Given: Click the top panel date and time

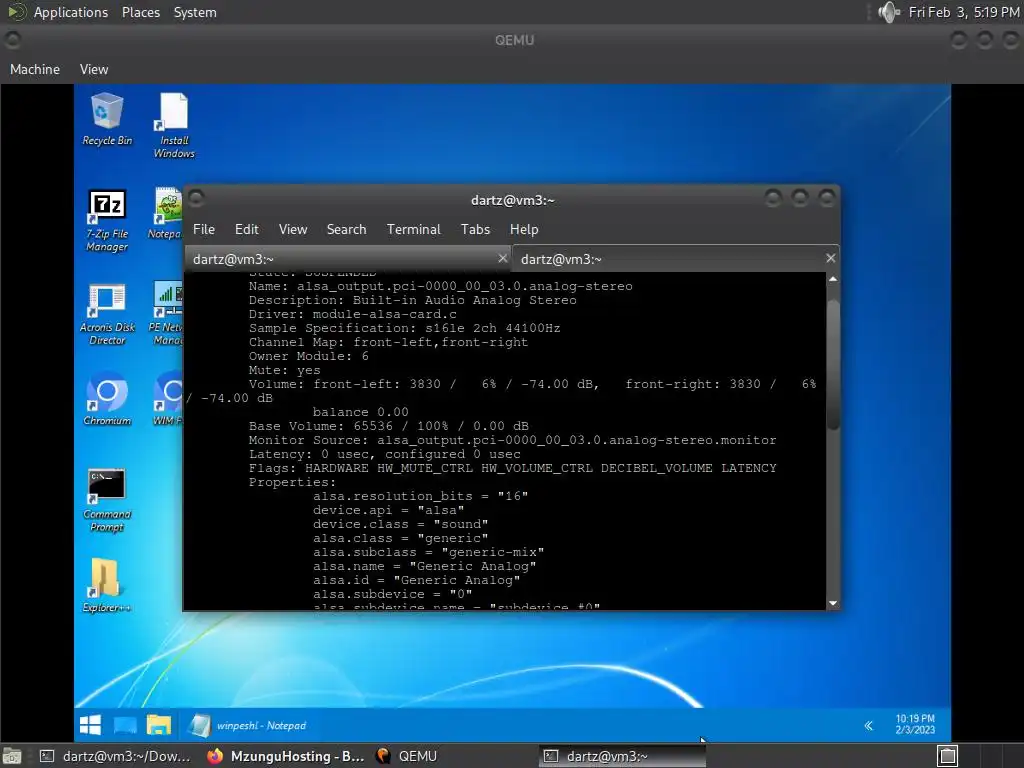Looking at the screenshot, I should pos(964,12).
